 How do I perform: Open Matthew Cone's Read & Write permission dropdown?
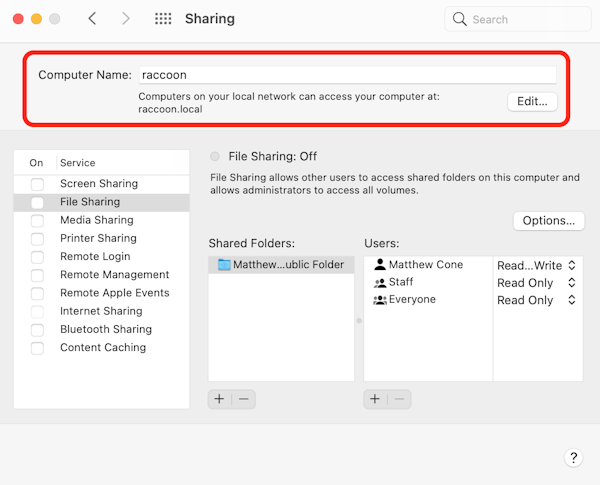[x=537, y=265]
